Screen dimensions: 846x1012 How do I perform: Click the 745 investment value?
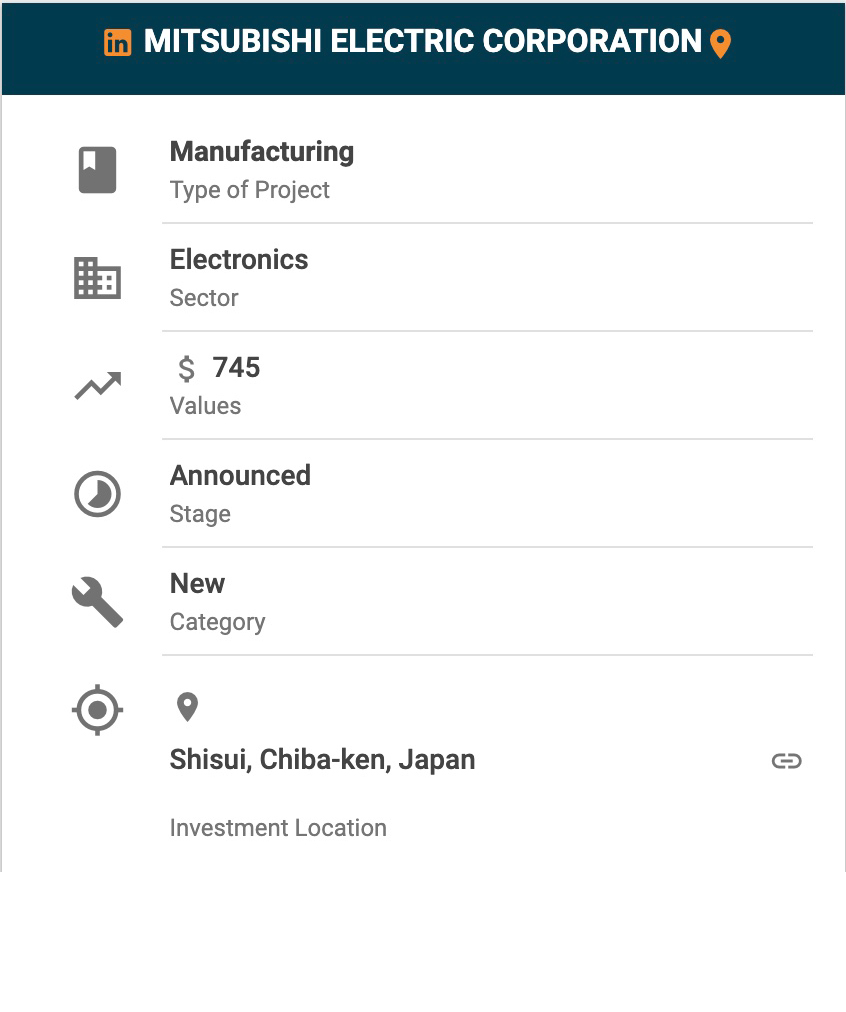(x=237, y=368)
